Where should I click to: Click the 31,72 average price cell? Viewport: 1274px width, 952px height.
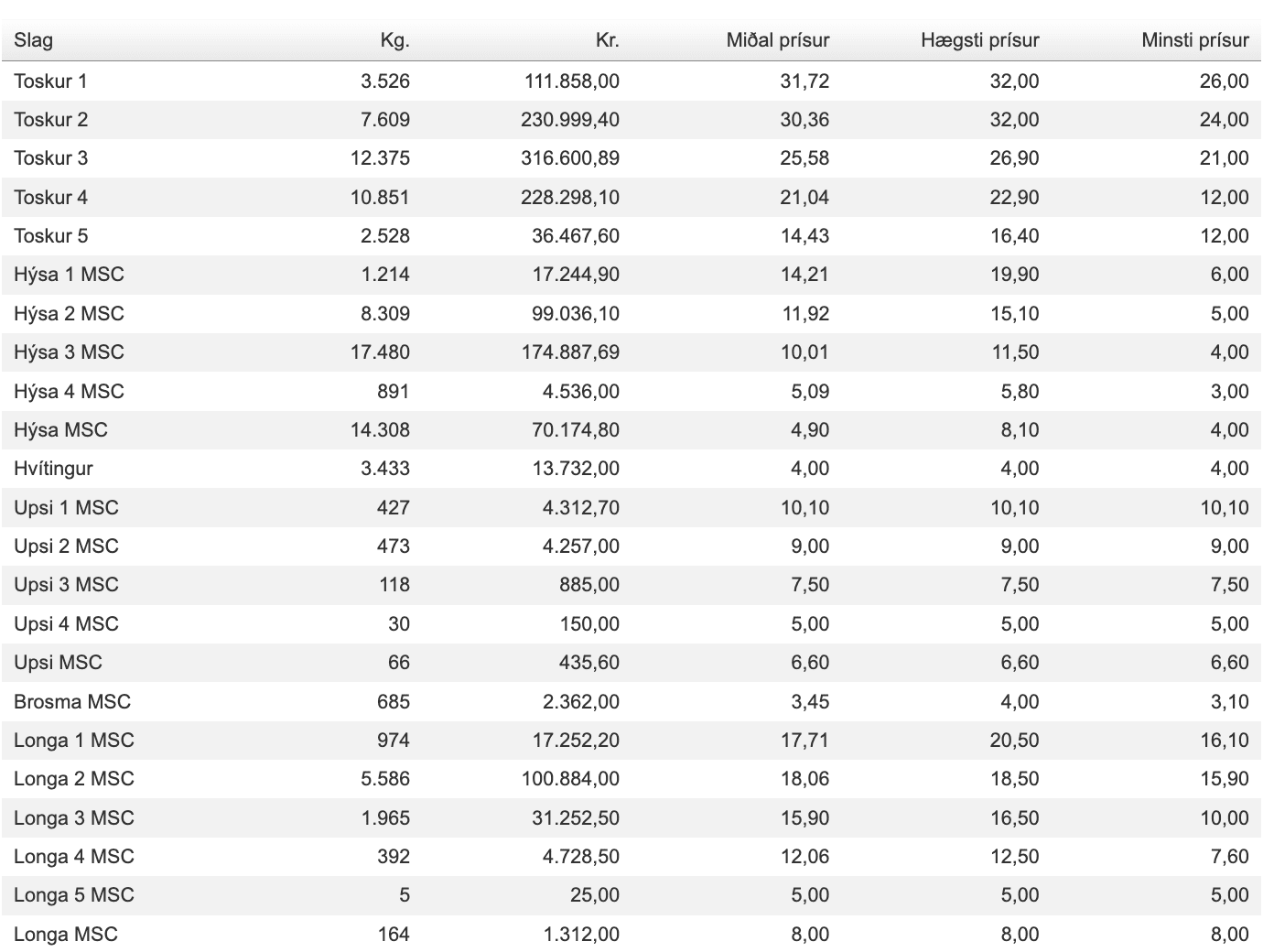(804, 81)
